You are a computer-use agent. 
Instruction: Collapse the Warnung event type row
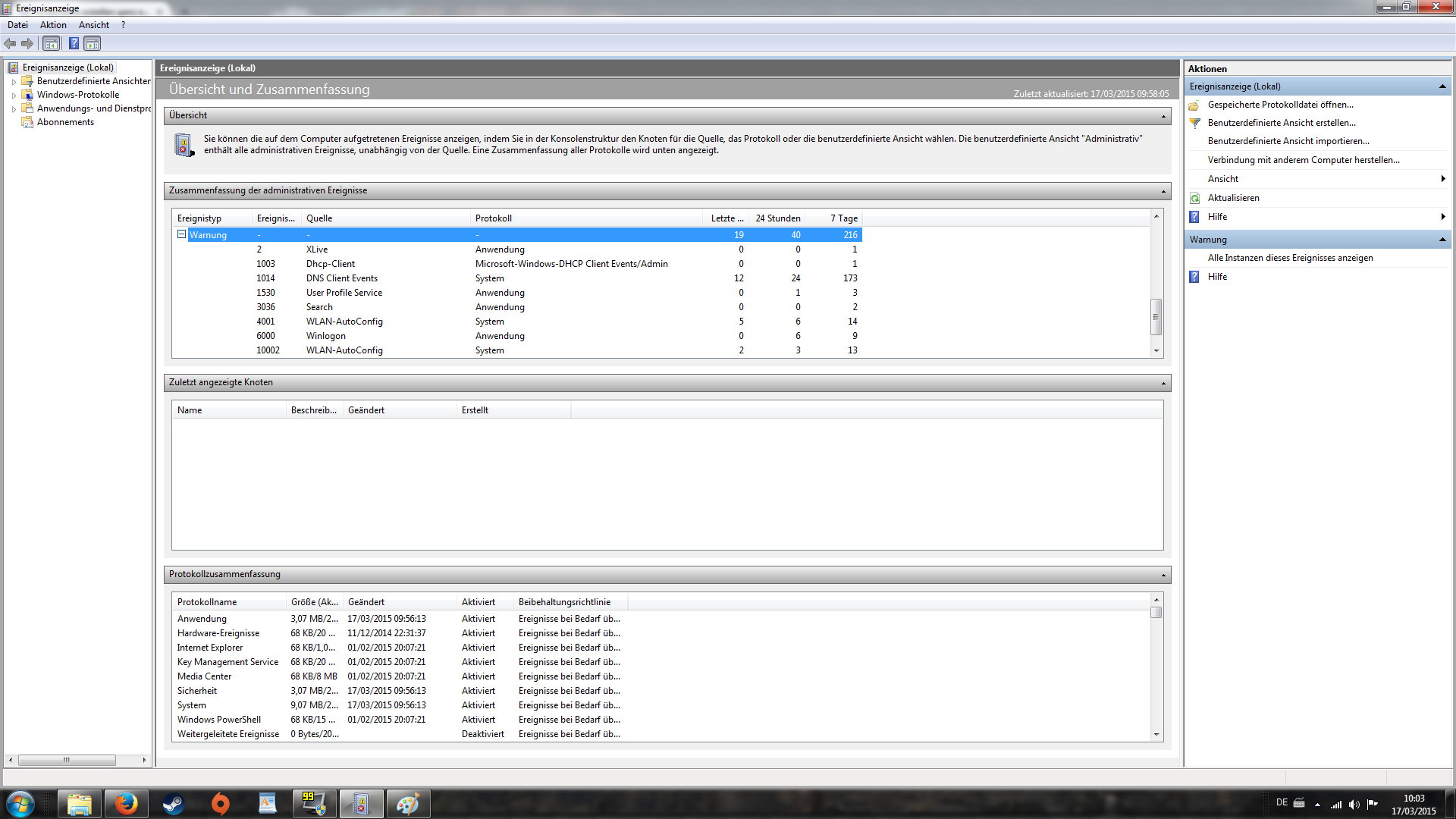(x=181, y=234)
